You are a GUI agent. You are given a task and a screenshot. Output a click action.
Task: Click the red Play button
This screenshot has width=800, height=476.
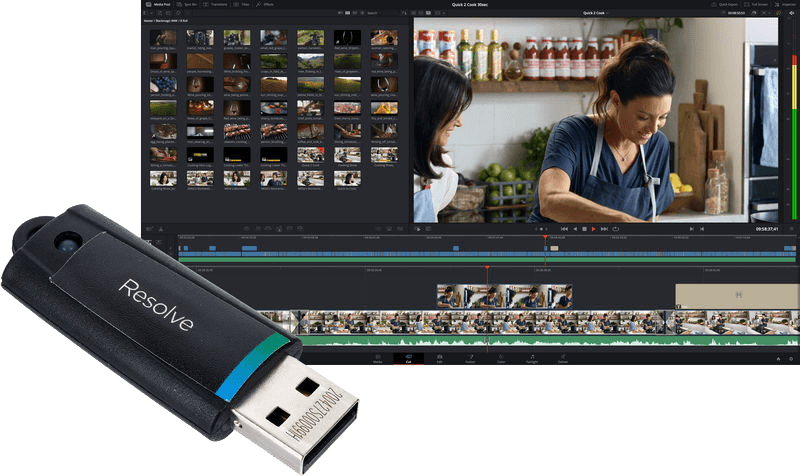point(593,229)
